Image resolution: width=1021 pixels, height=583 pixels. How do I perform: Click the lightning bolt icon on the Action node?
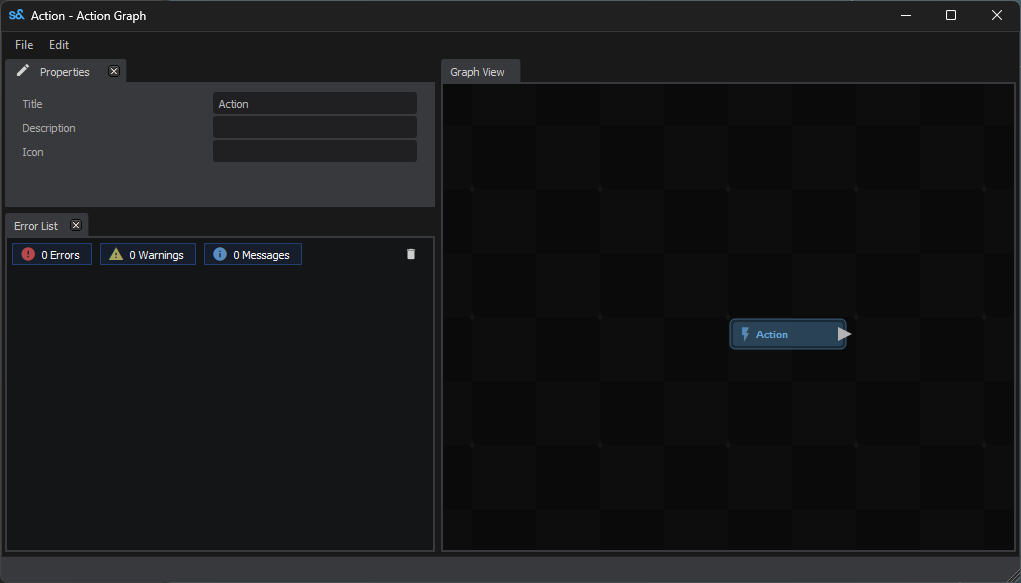[x=746, y=333]
